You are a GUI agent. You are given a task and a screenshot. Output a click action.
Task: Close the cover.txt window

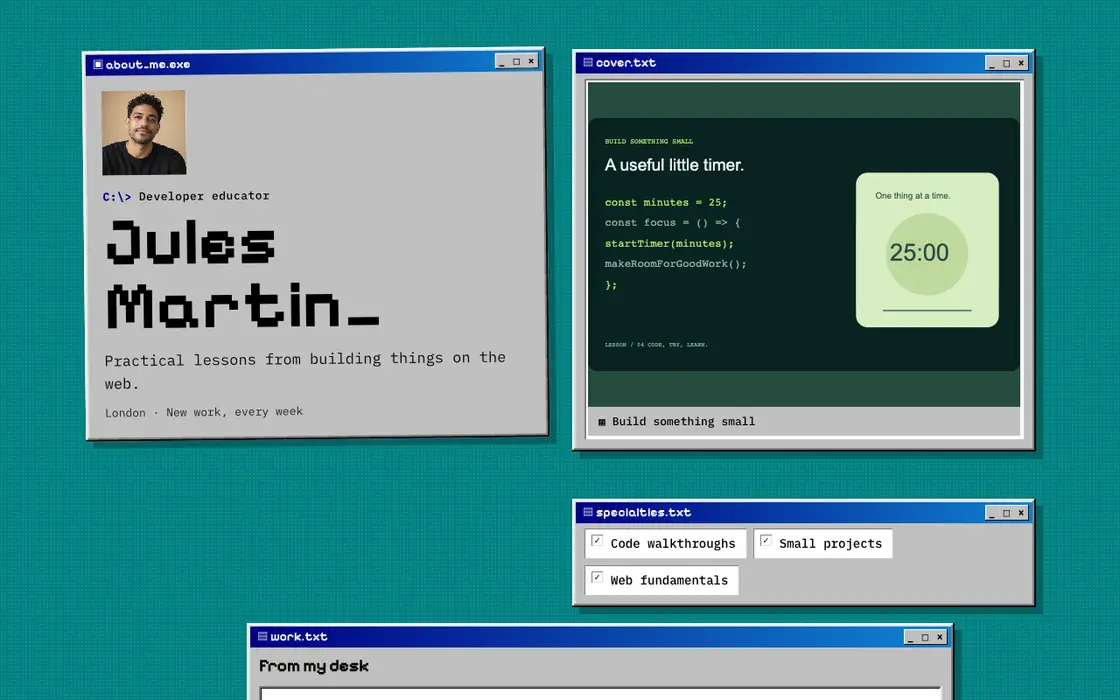point(1021,63)
